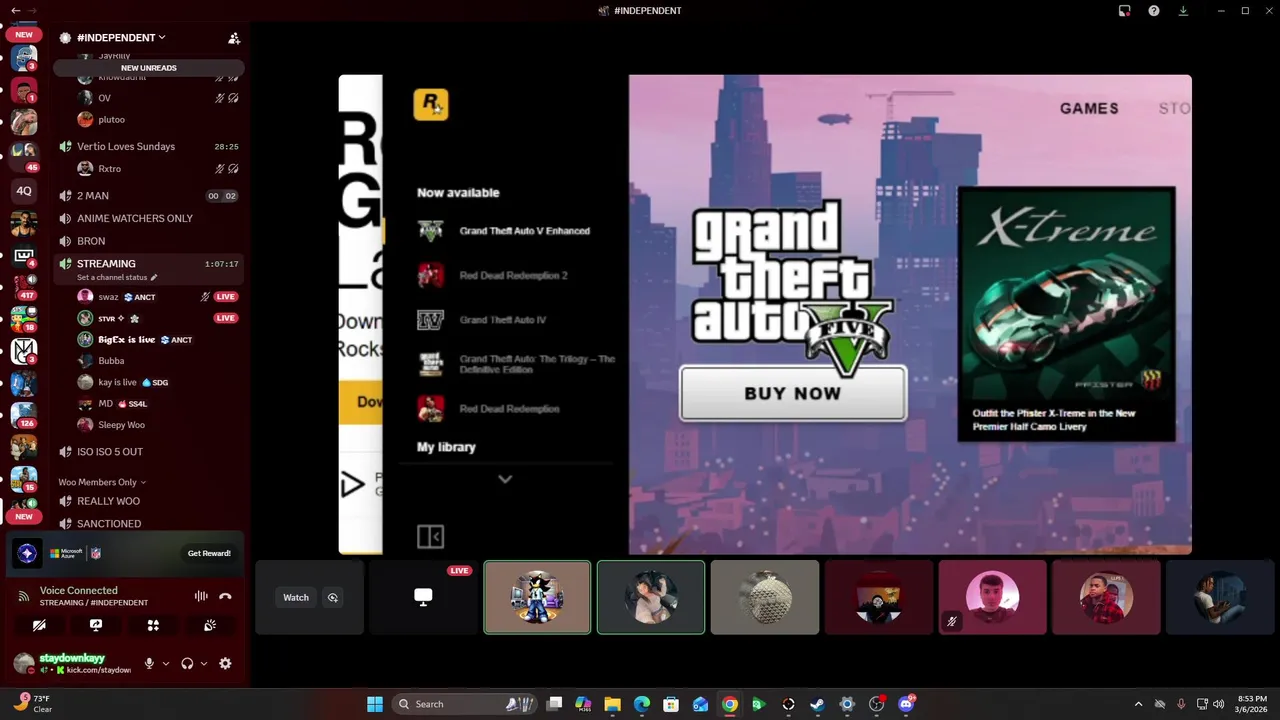Turn on camera in voice panel
The image size is (1280, 720).
point(39,625)
